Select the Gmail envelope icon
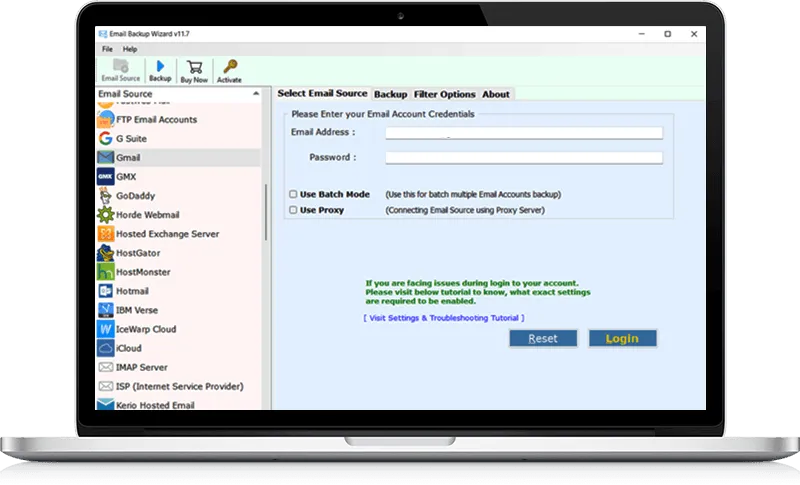 (106, 157)
